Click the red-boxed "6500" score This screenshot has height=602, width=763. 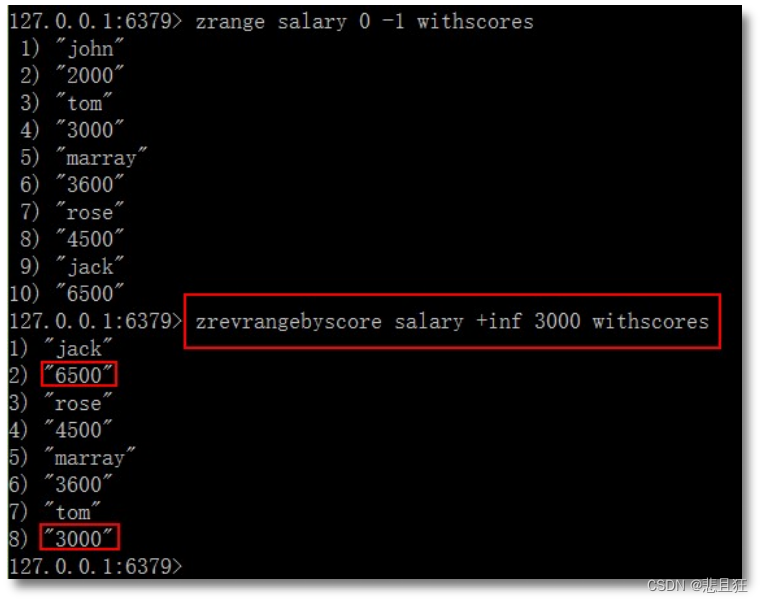point(80,375)
